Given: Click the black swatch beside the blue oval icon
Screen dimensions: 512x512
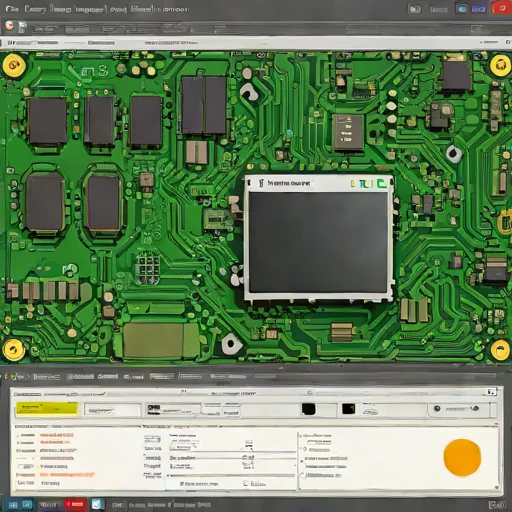Looking at the screenshot, I should (x=348, y=409).
